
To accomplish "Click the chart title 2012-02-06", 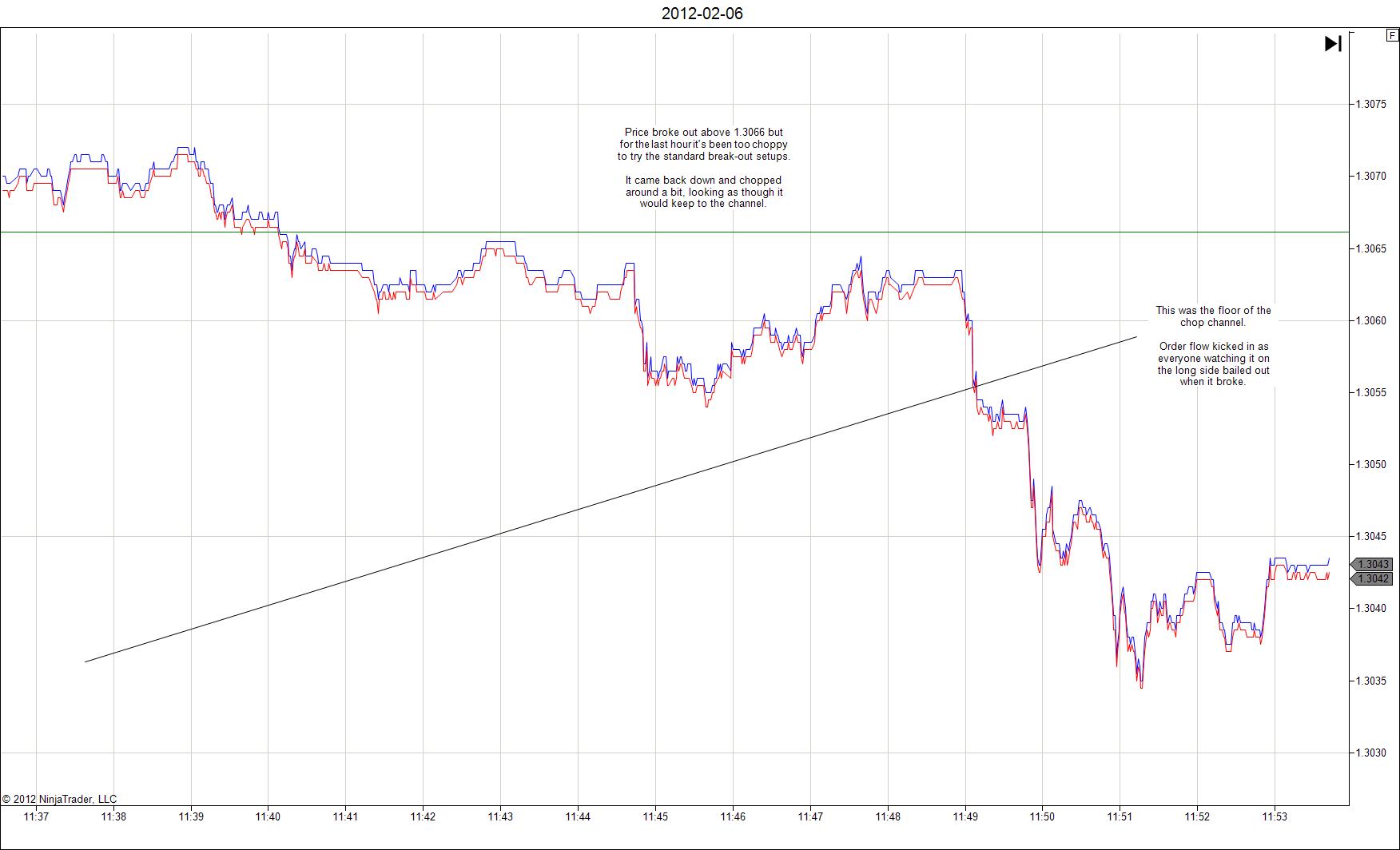I will tap(702, 14).
